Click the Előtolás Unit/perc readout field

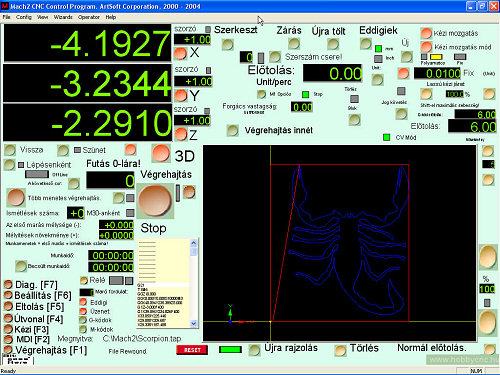(332, 73)
